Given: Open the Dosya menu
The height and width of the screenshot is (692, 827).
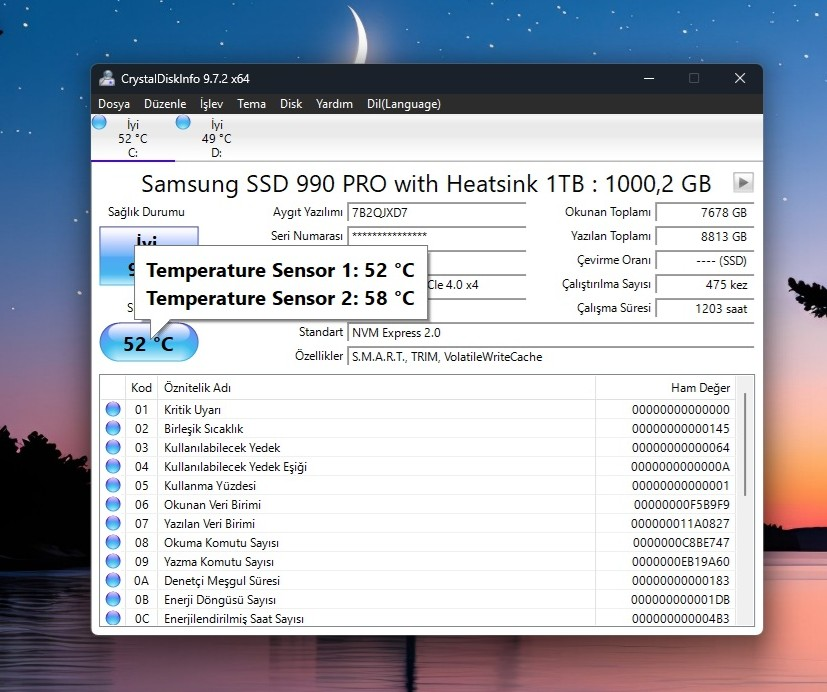Looking at the screenshot, I should tap(114, 104).
